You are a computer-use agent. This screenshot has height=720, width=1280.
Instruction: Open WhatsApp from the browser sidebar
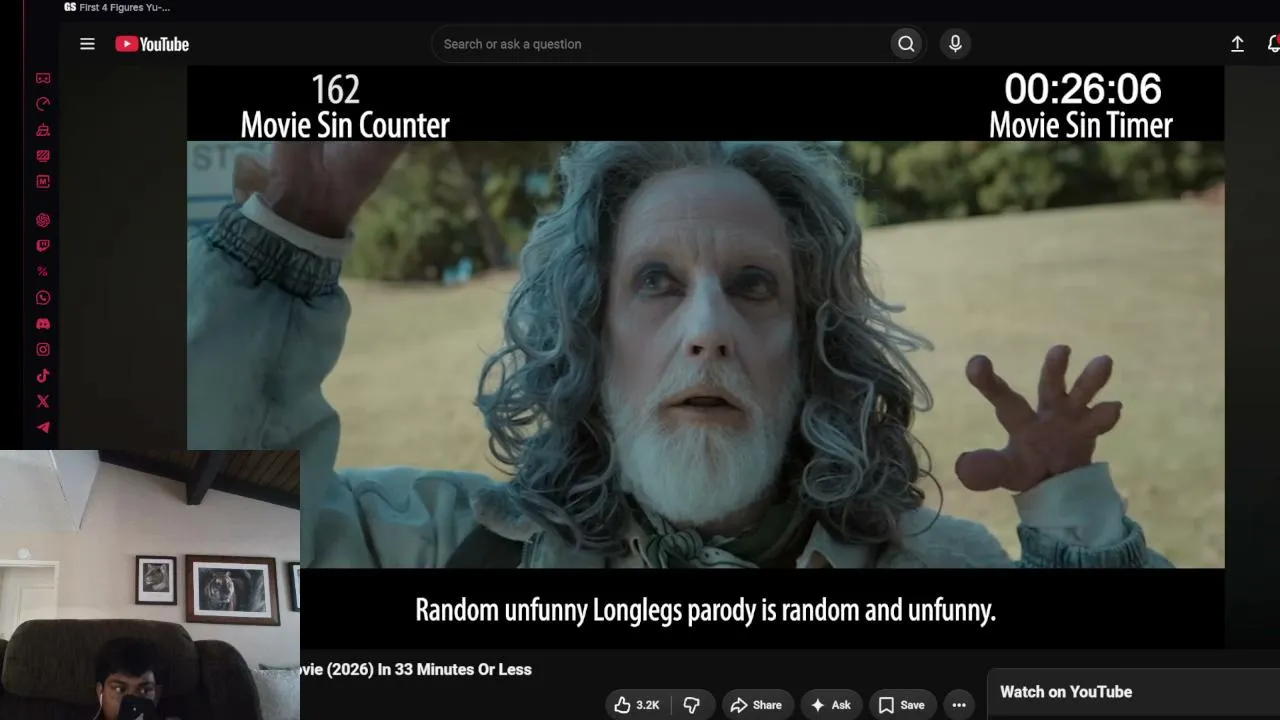pyautogui.click(x=43, y=298)
